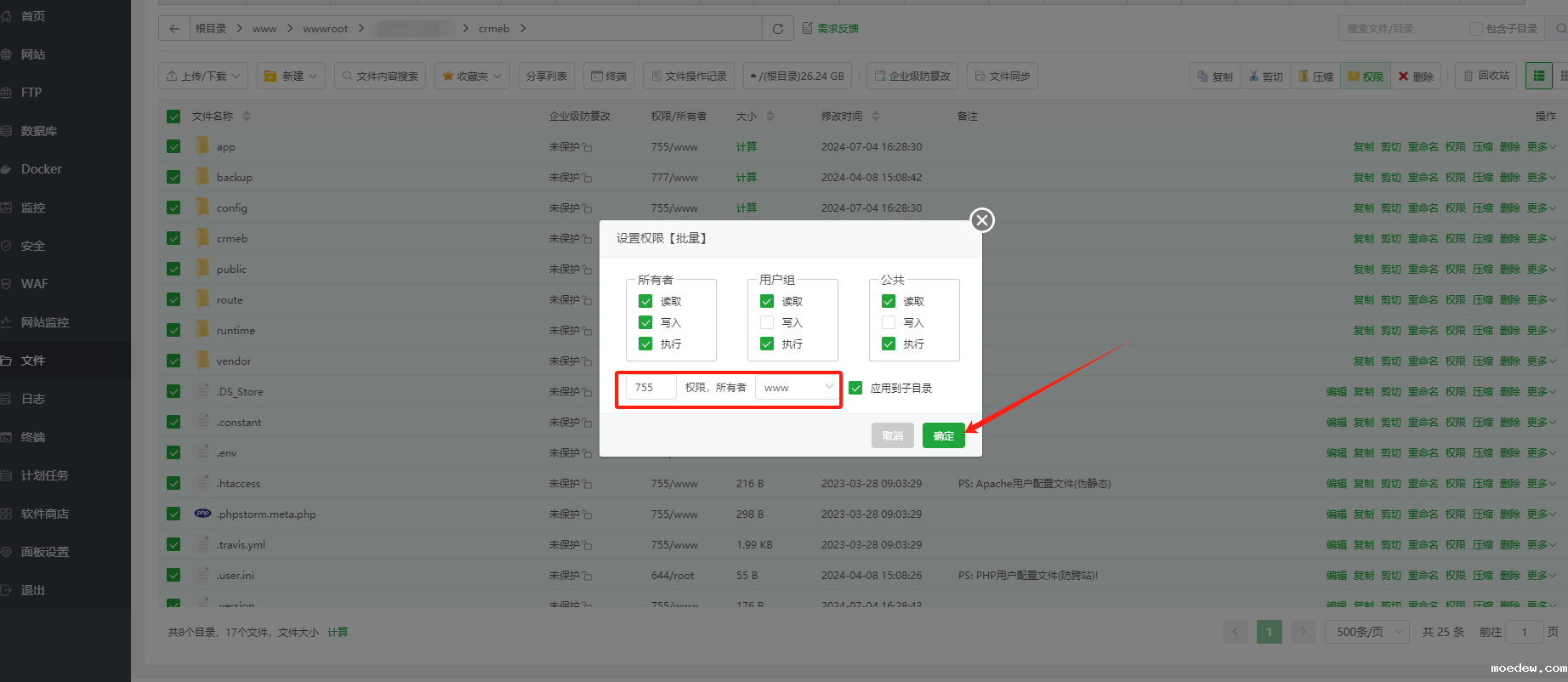Enable public write (写入) checkbox

click(889, 322)
